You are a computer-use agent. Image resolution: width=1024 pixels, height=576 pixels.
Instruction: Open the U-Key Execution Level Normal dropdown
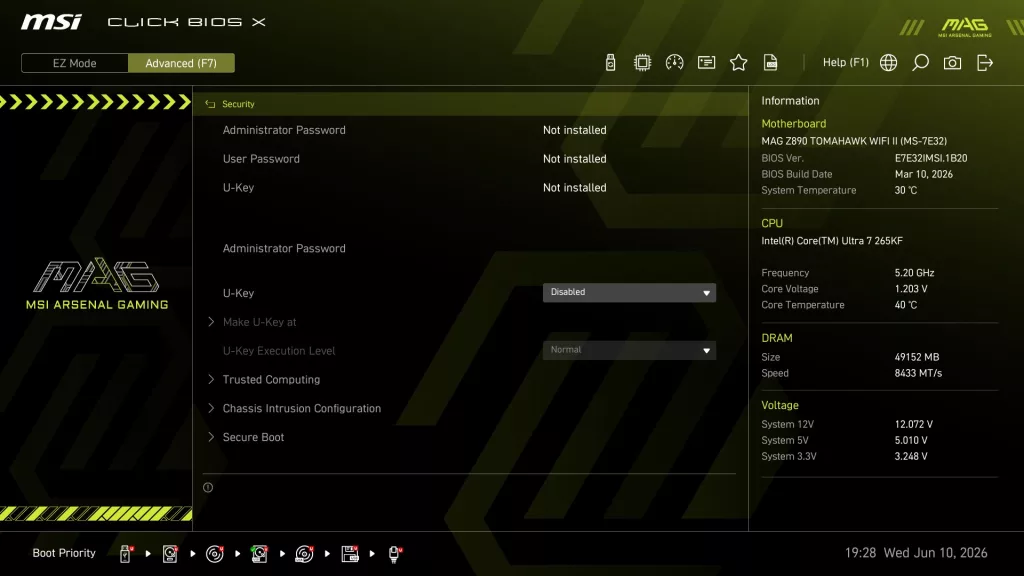[629, 350]
